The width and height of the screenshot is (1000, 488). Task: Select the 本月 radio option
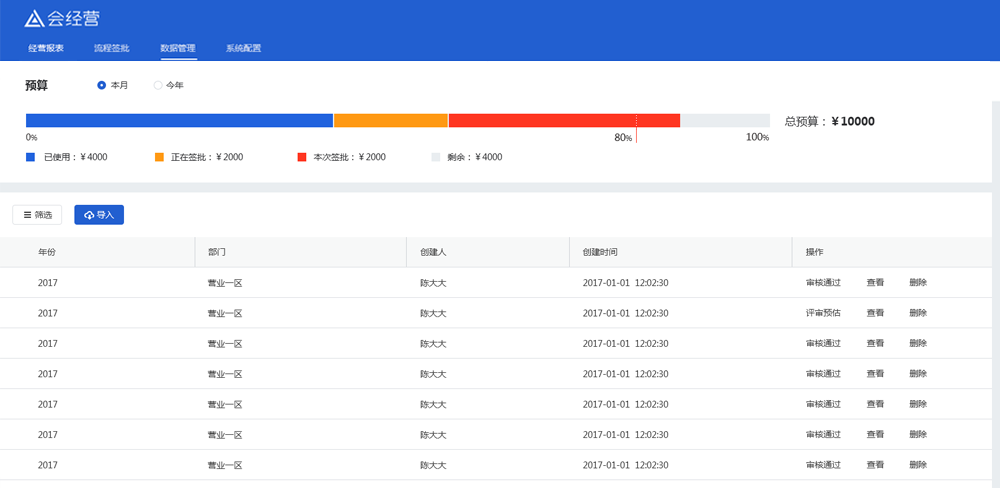[101, 85]
